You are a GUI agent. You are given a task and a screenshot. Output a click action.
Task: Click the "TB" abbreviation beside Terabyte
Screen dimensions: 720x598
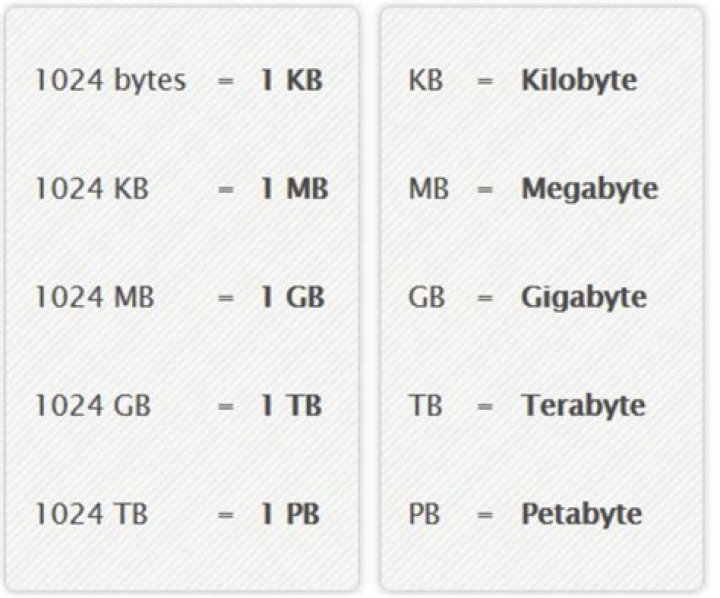pos(425,406)
